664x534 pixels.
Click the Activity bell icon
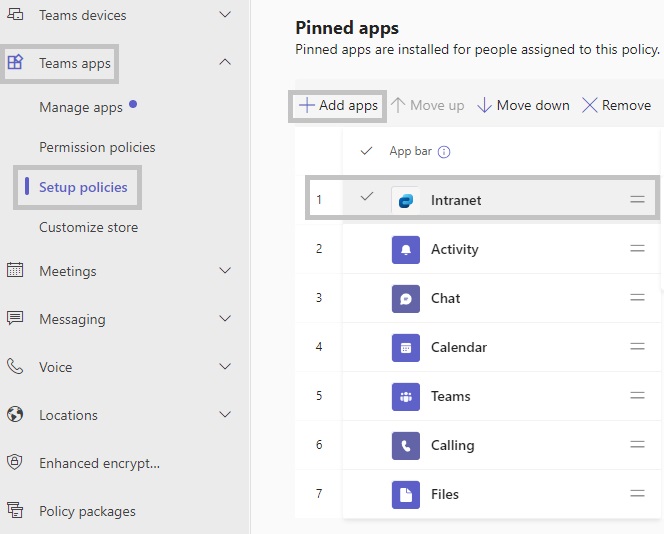[405, 249]
